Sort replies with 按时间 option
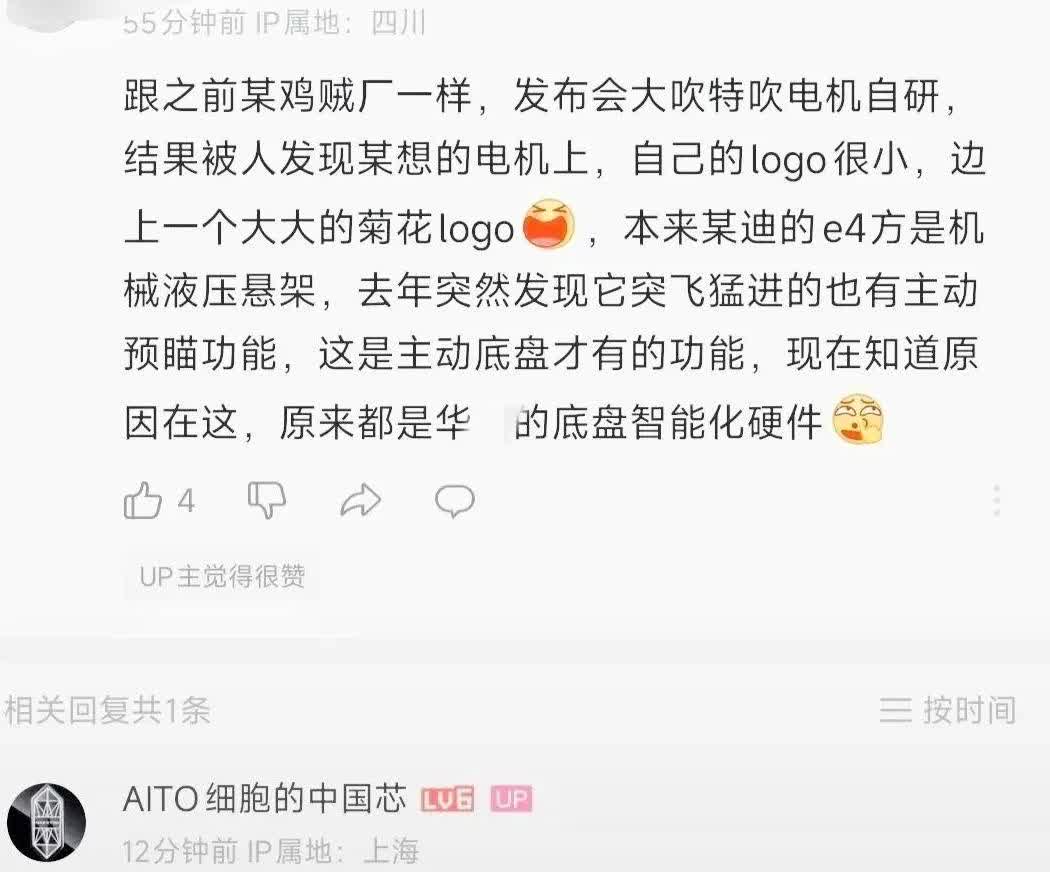 click(x=970, y=710)
